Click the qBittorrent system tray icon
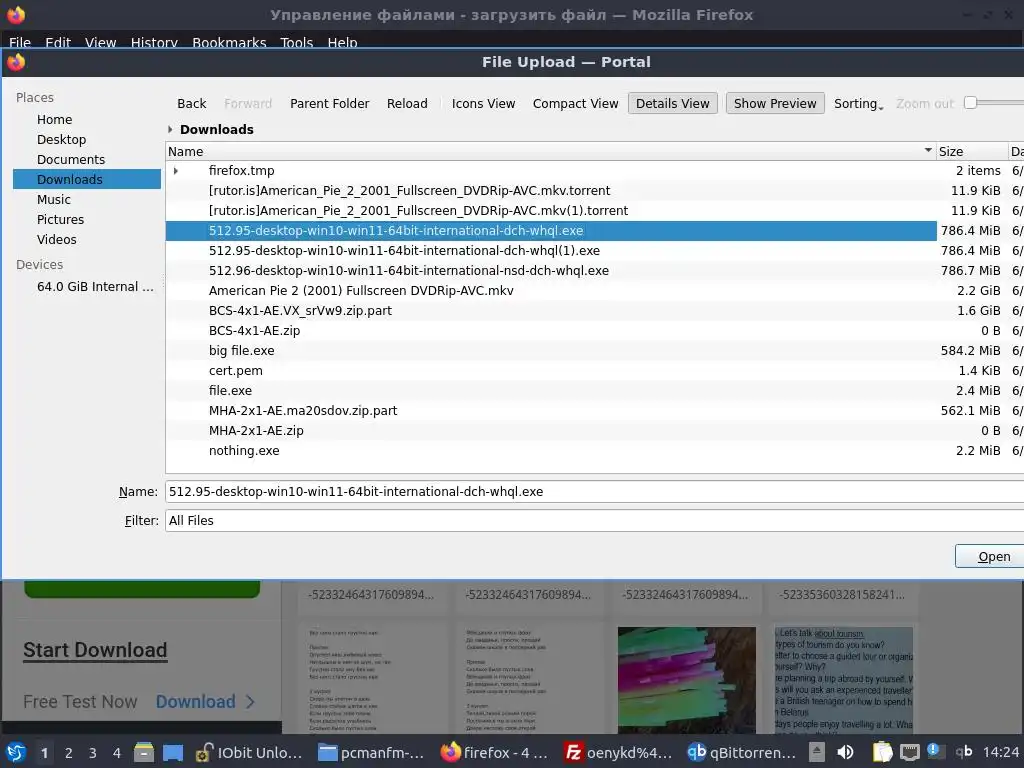Viewport: 1024px width, 768px height. click(963, 752)
